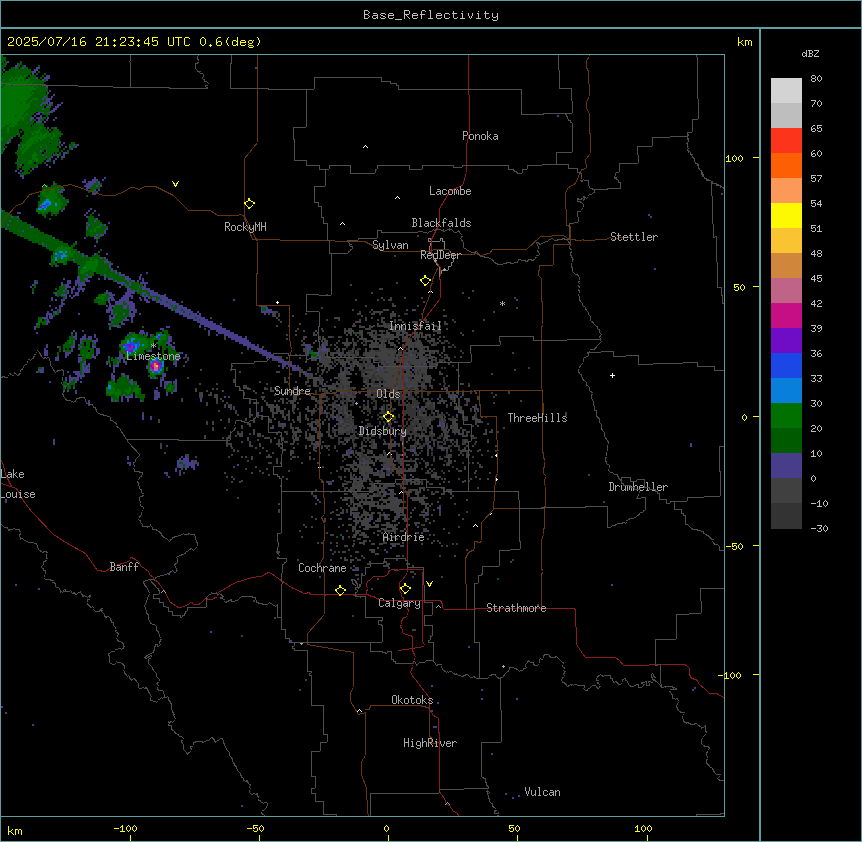
Task: Click the Sylvan label on the map
Action: click(390, 245)
